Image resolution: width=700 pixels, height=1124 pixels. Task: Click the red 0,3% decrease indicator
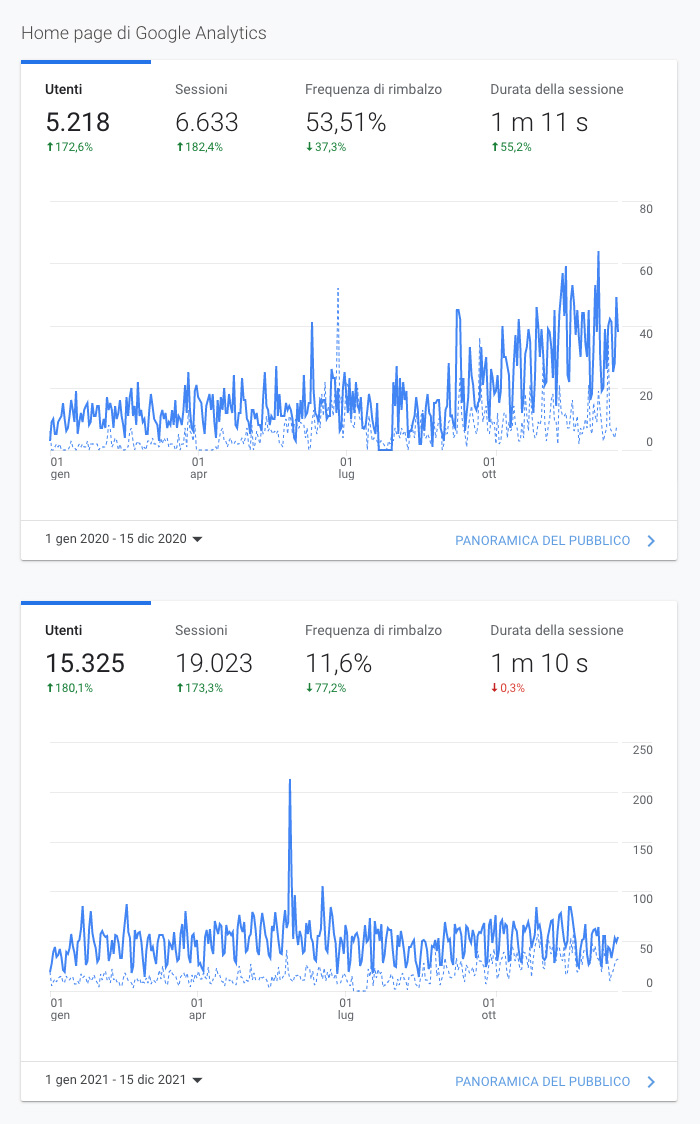(507, 688)
